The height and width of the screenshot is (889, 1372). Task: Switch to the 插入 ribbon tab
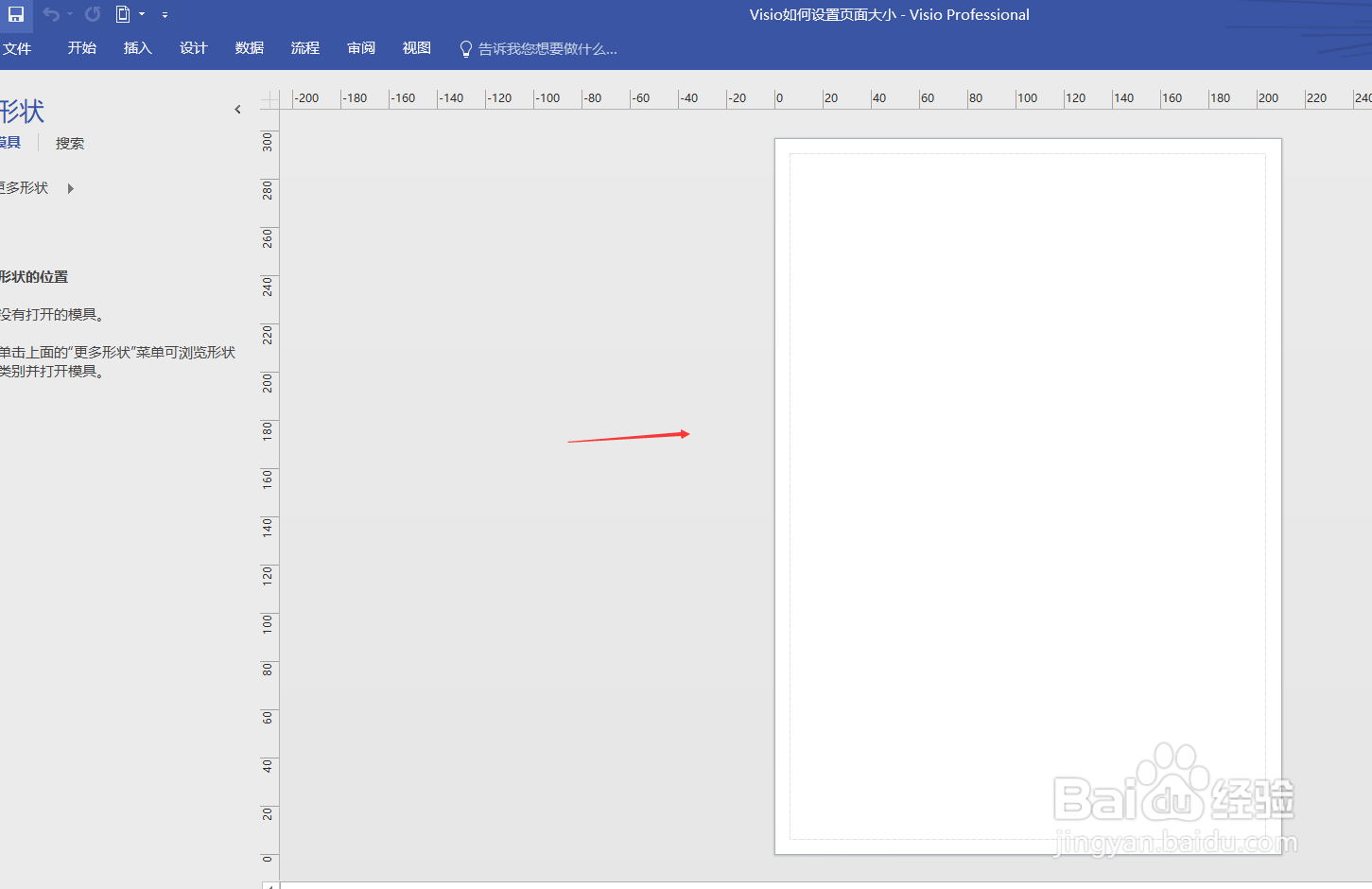(138, 48)
